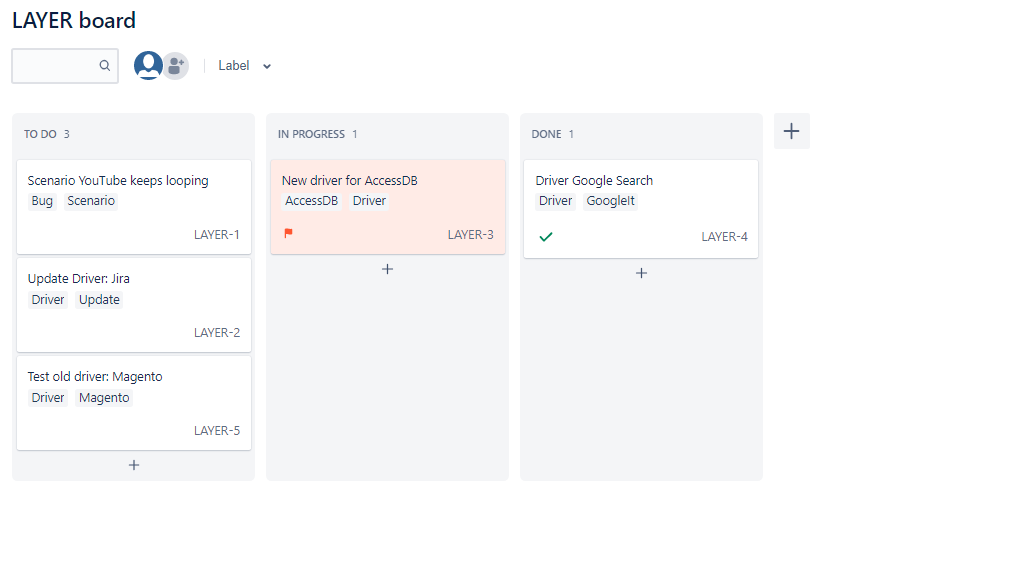The width and height of the screenshot is (1024, 561).
Task: Click the green checkmark on LAYER-4
Action: (545, 237)
